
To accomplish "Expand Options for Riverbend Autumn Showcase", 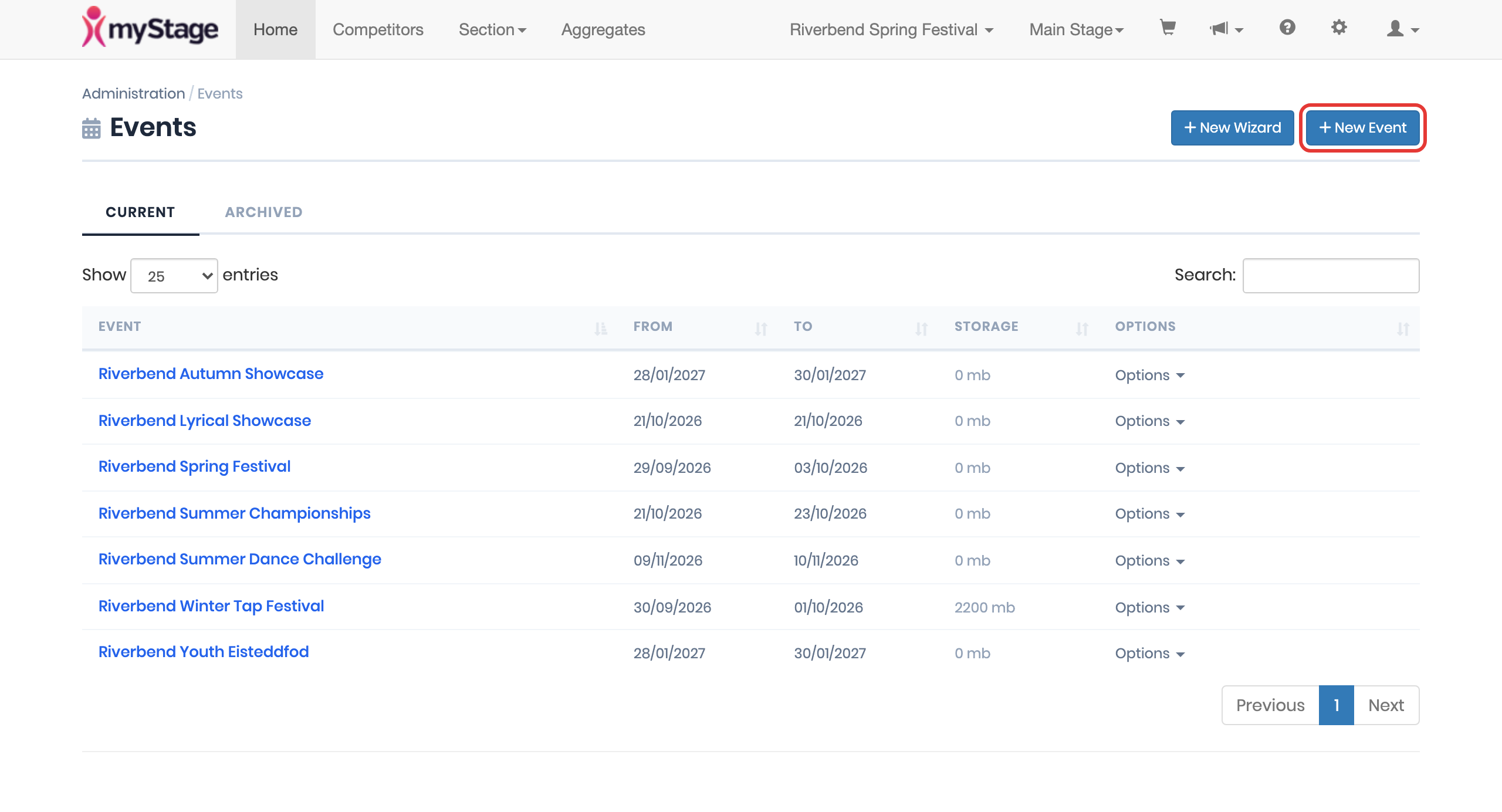I will (x=1150, y=375).
